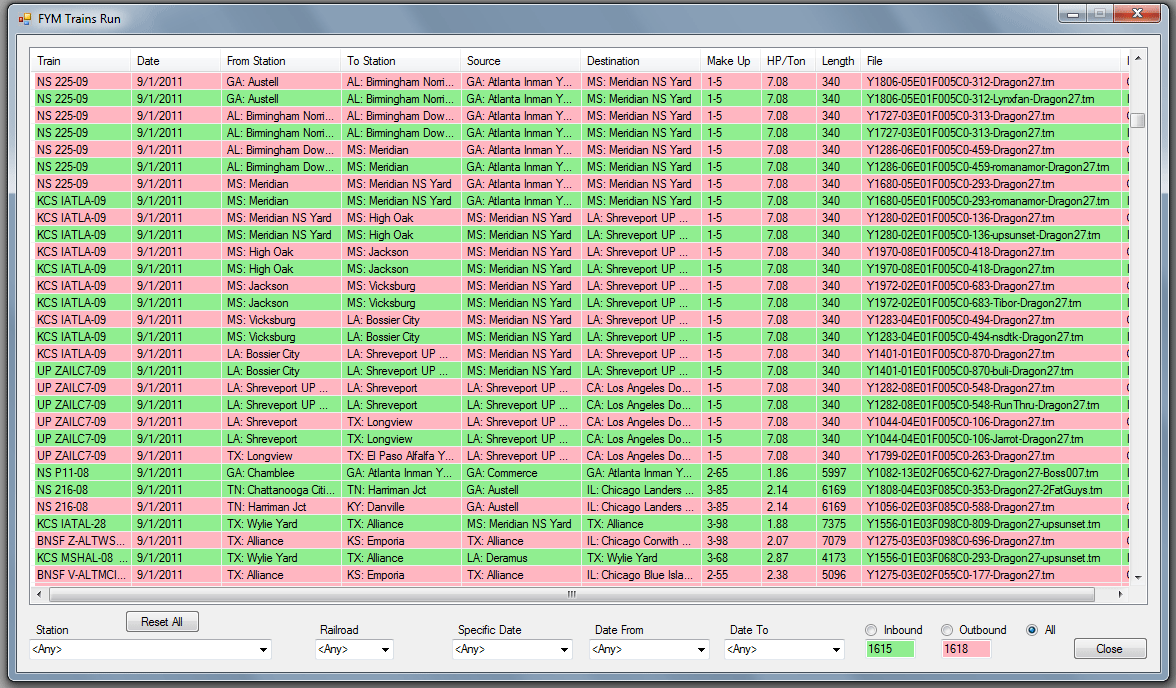The image size is (1176, 688).
Task: Select the Inbound radio button
Action: pyautogui.click(x=873, y=630)
